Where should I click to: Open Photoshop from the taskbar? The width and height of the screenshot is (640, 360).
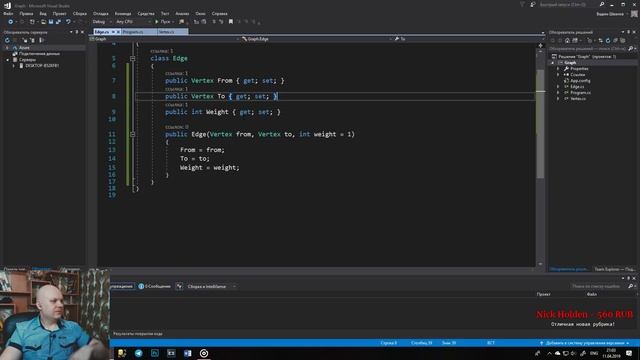point(155,353)
